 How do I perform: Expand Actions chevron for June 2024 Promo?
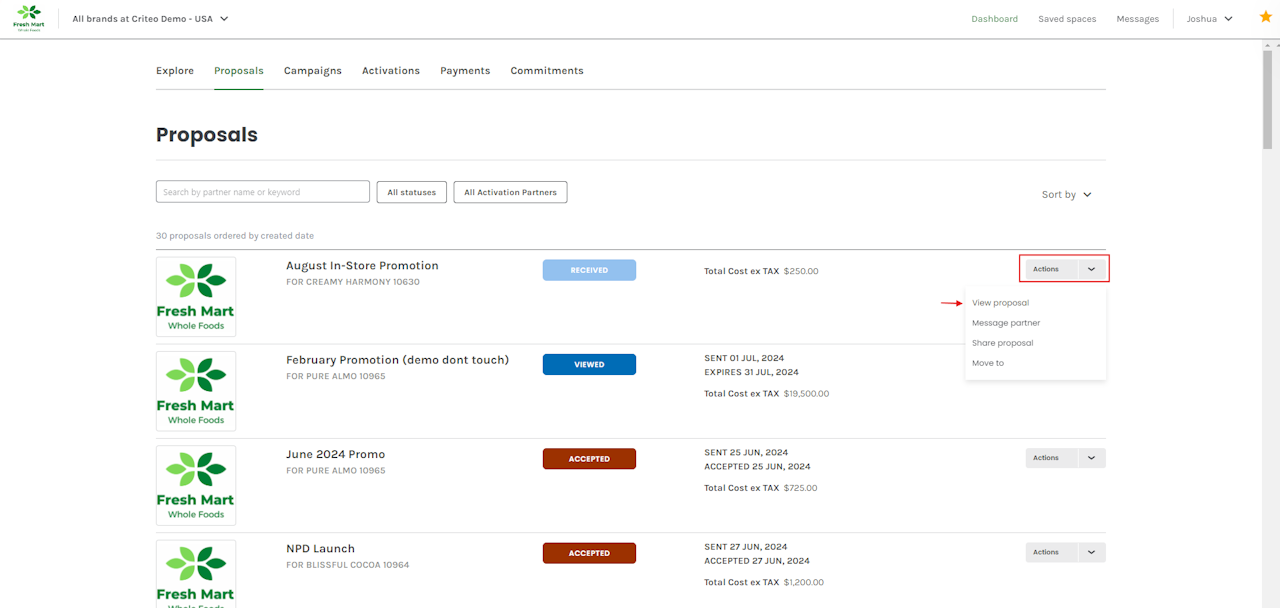[1091, 458]
